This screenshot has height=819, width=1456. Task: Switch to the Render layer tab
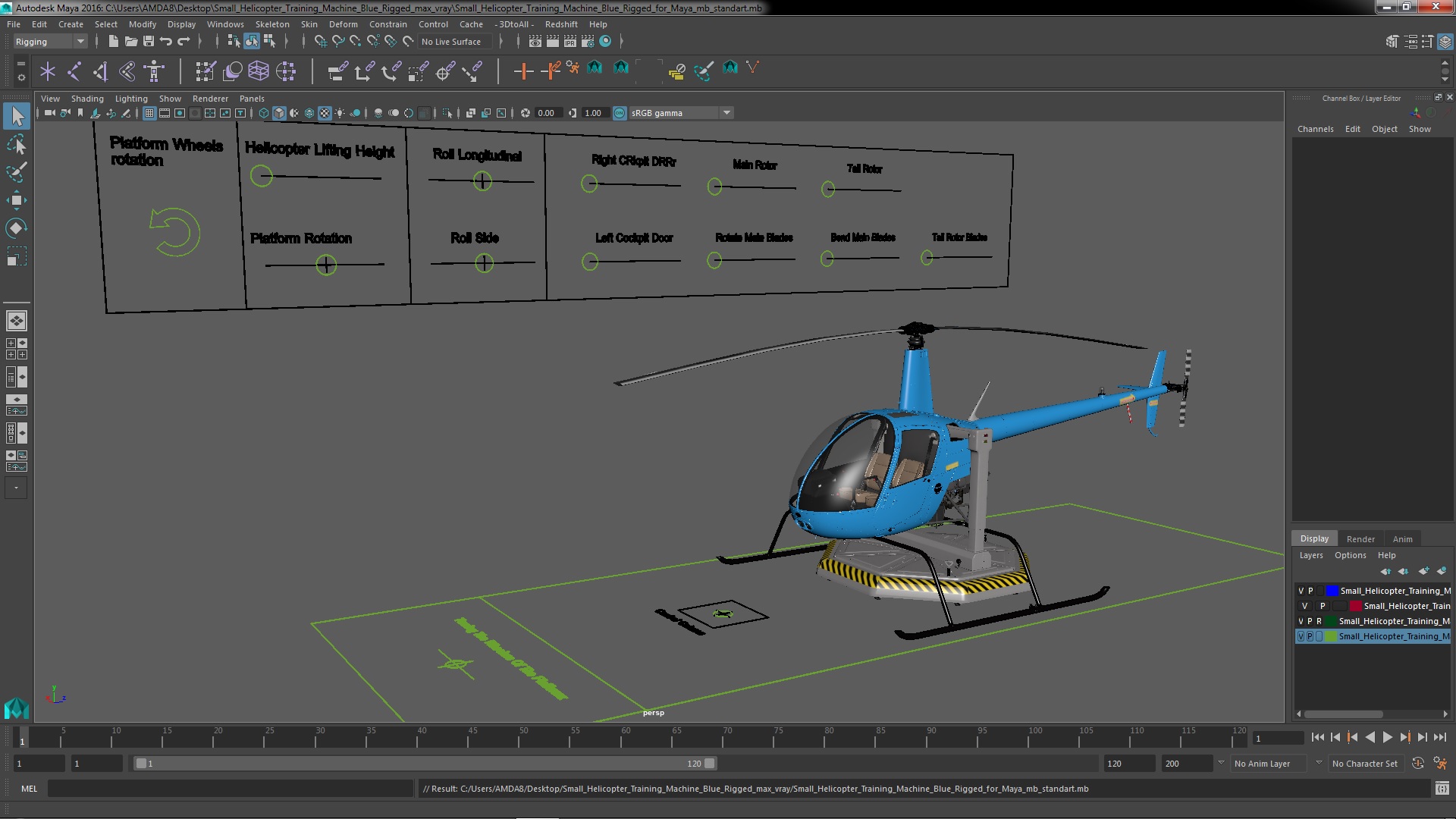[1360, 539]
